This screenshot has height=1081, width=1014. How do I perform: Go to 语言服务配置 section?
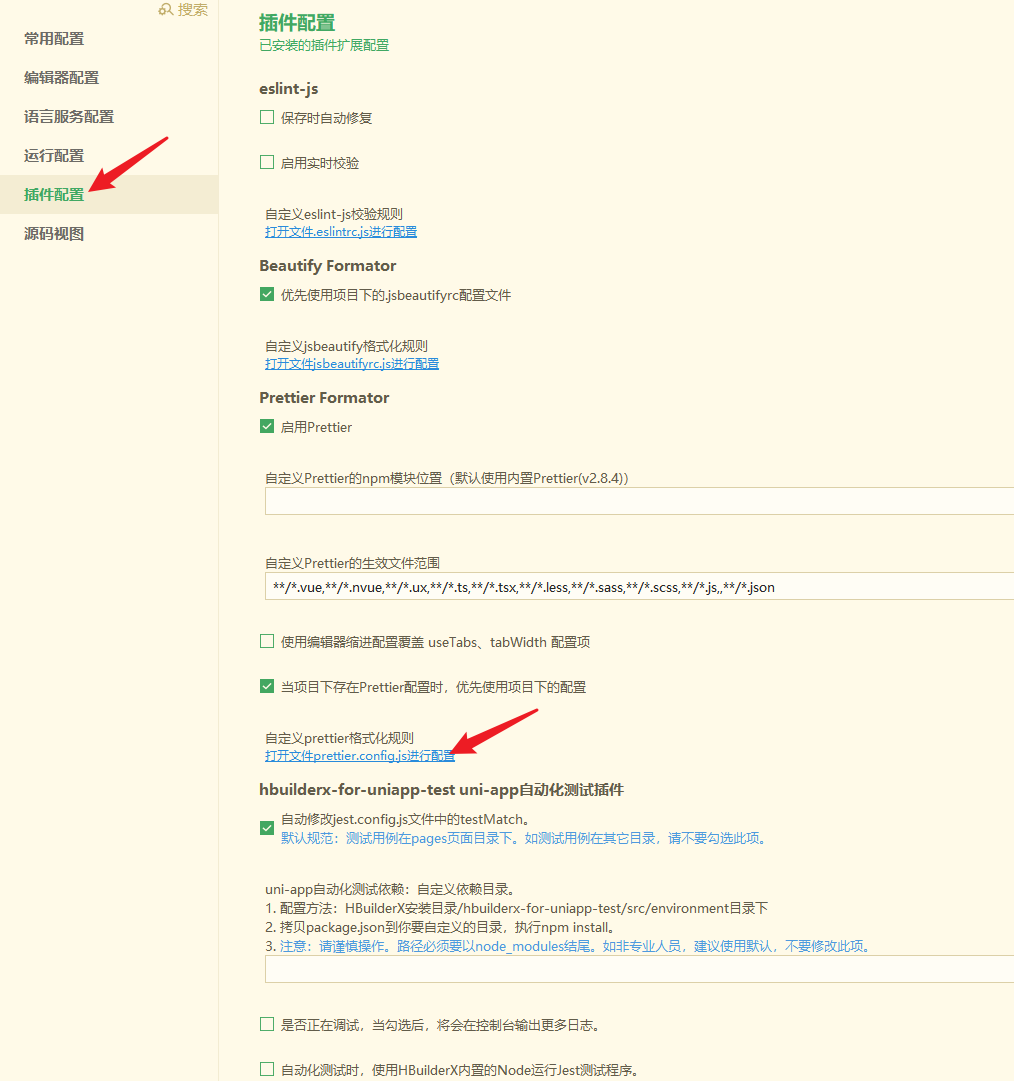tap(69, 117)
